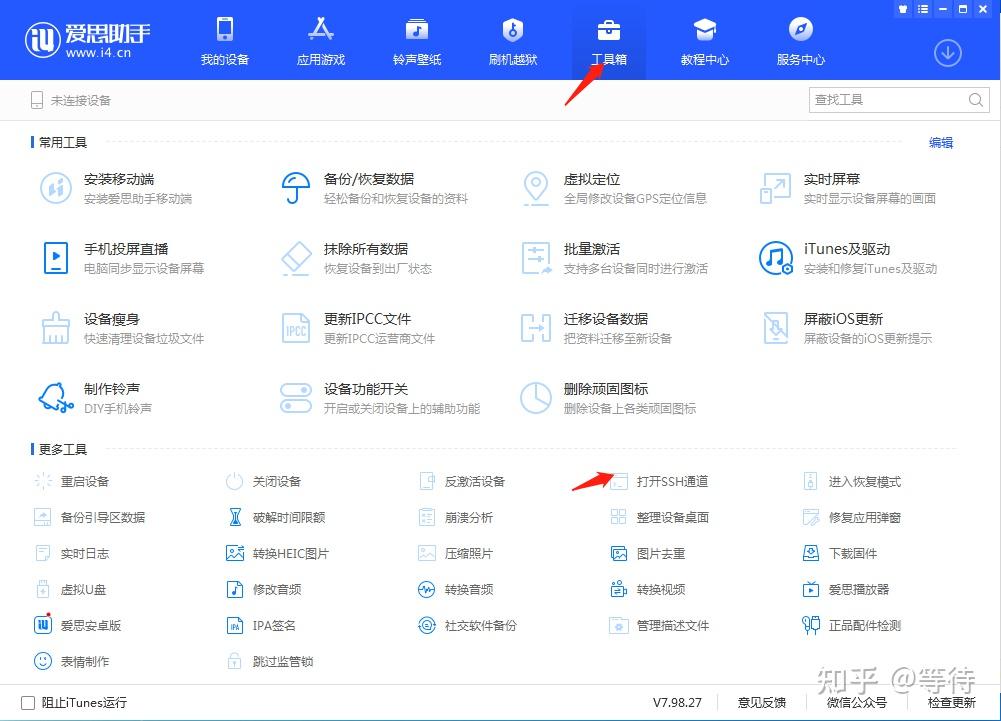Open 教程中心 tab
Screen dimensions: 1001x721
coord(705,41)
